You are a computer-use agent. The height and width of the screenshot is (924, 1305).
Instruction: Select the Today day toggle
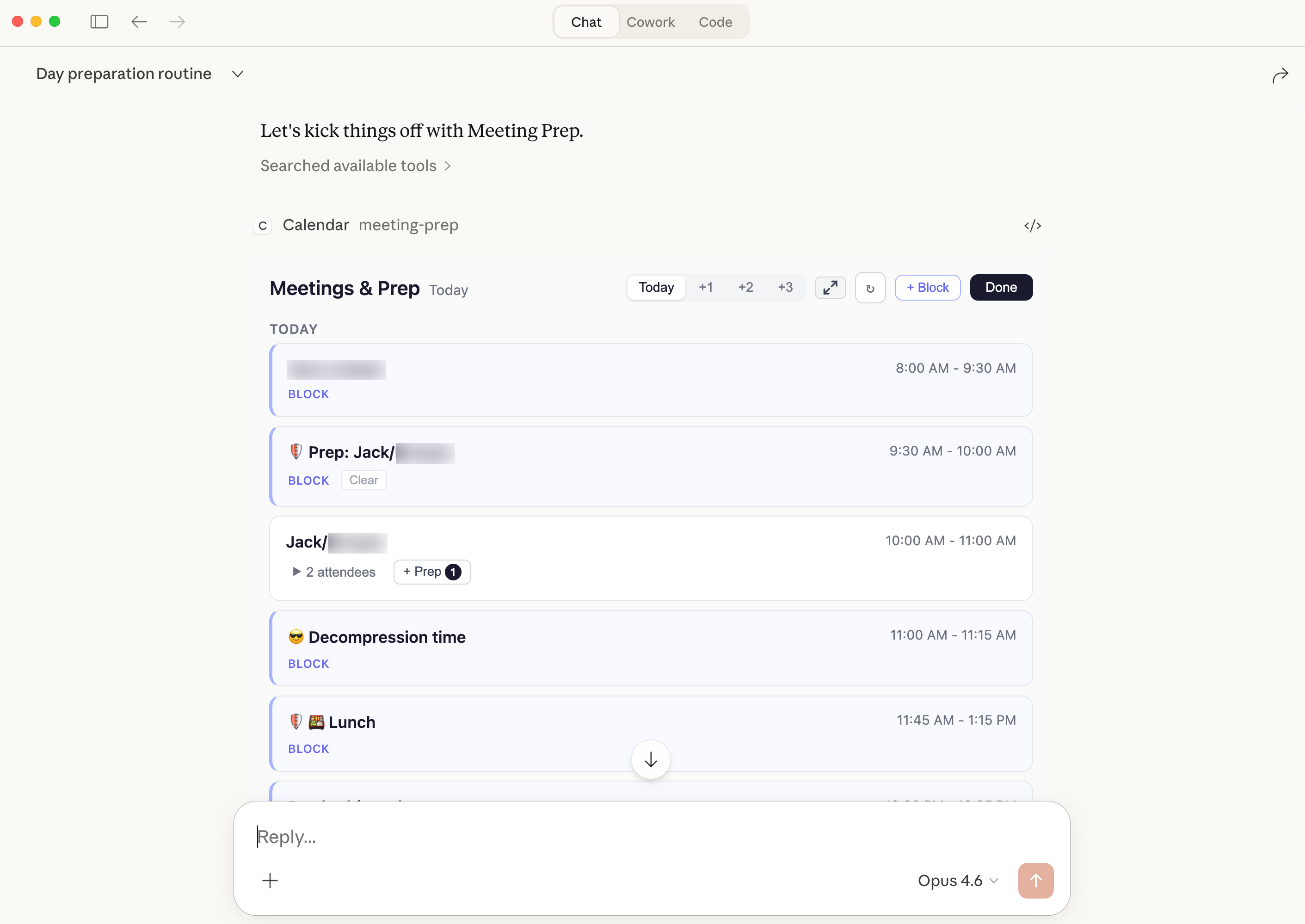coord(656,288)
